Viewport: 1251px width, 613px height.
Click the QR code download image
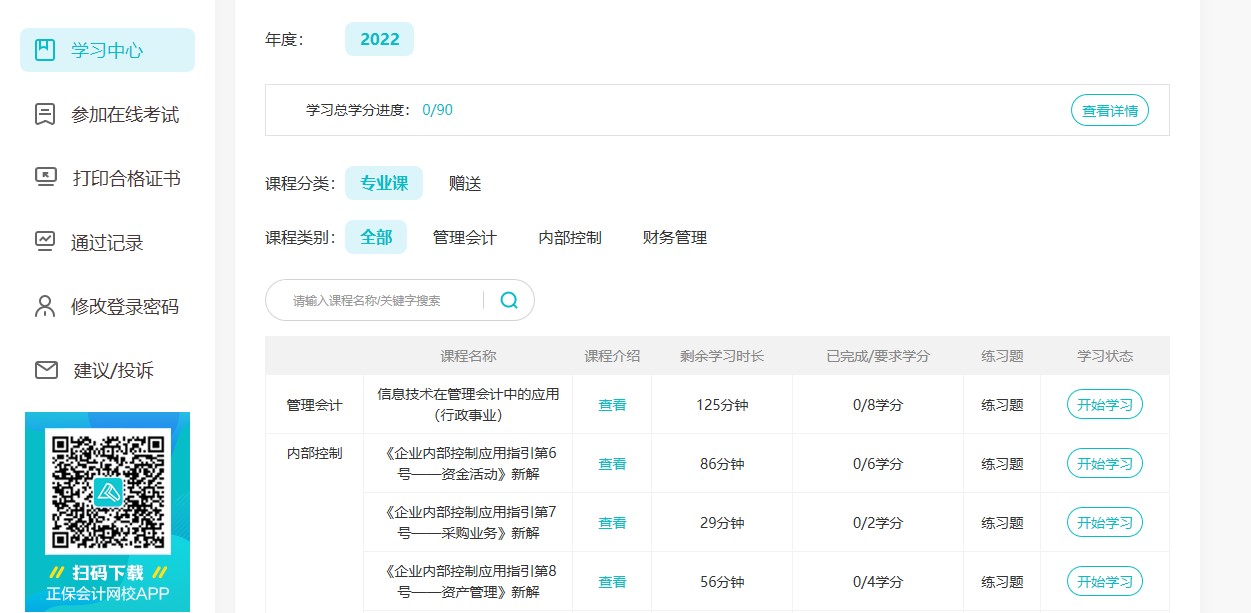pos(107,490)
